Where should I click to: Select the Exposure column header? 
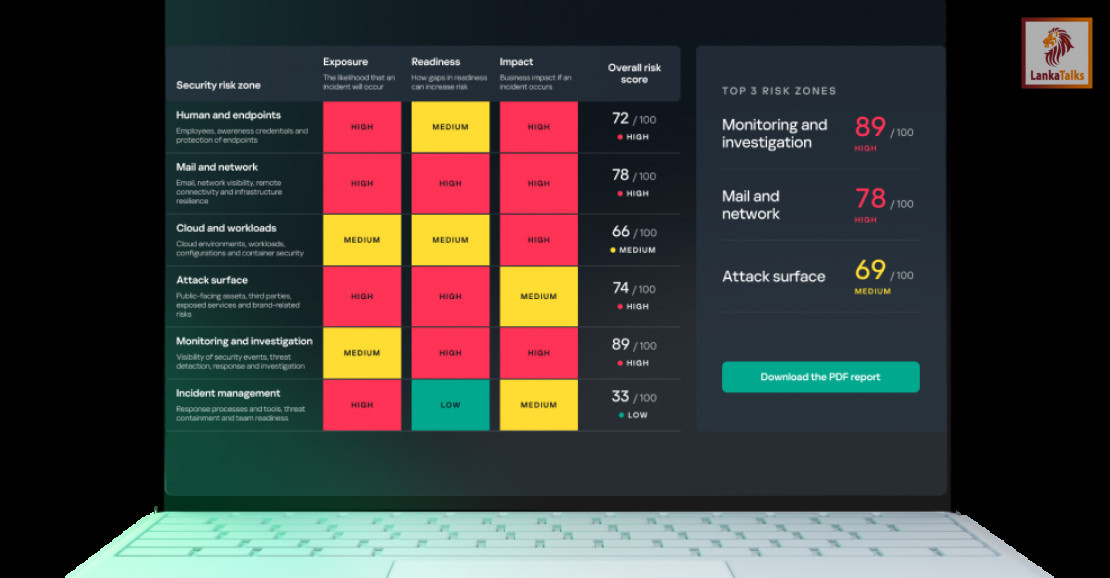point(345,62)
